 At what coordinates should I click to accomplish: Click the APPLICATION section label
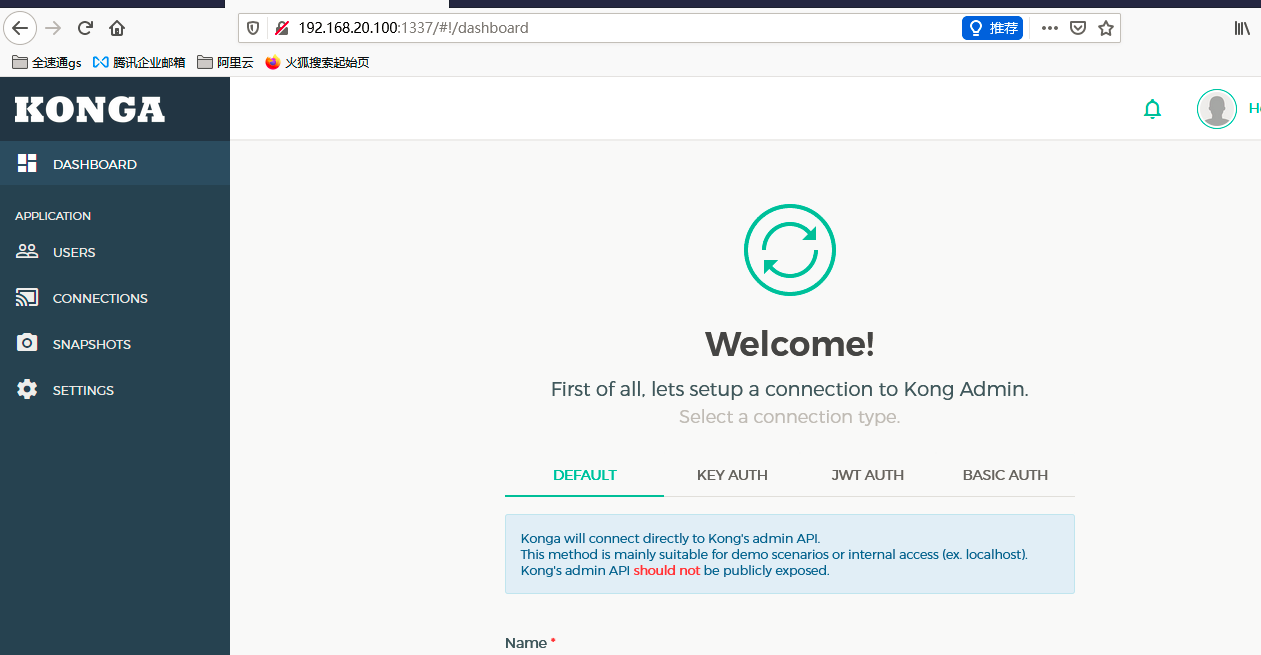pos(53,216)
